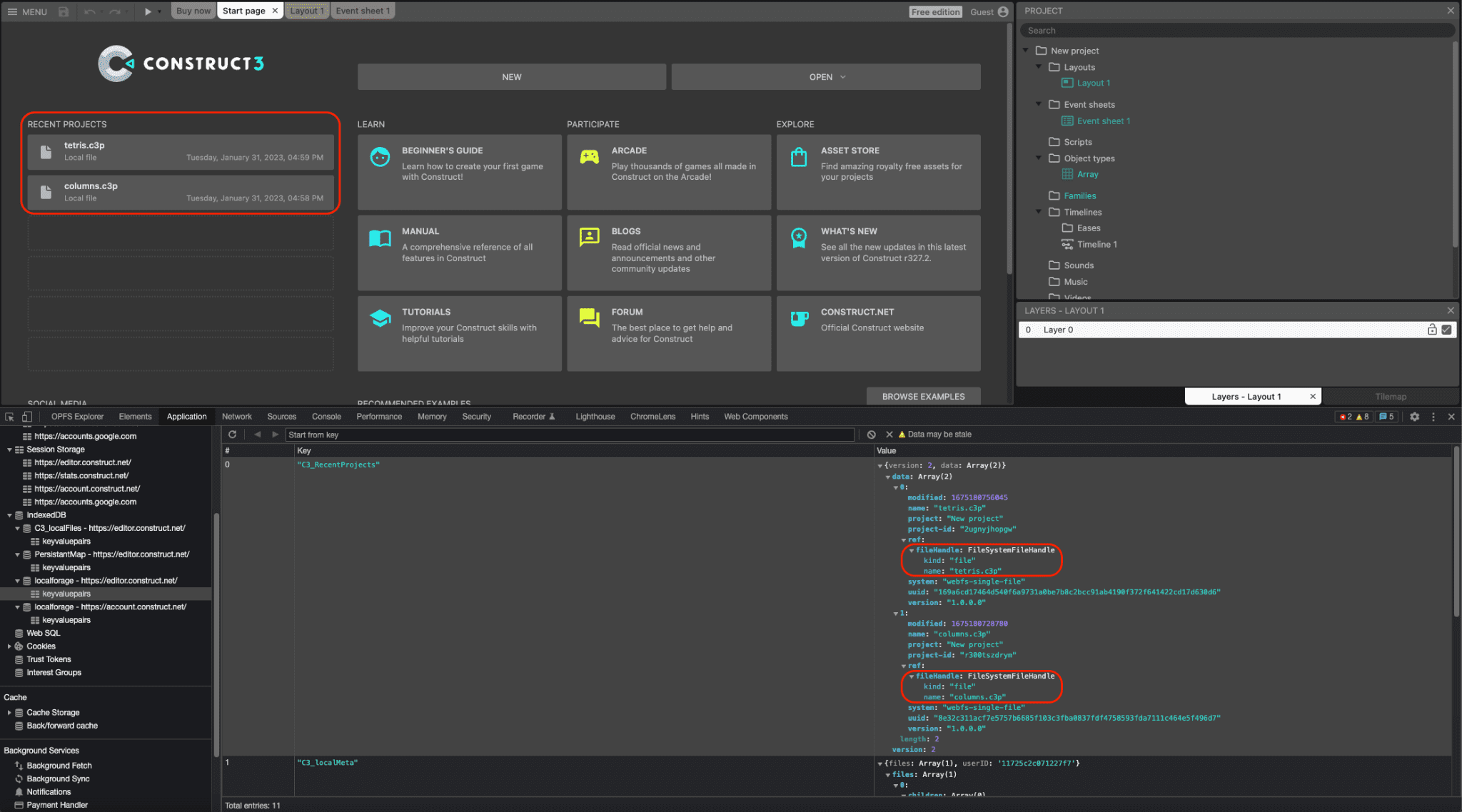Toggle lock on Layer 0
The height and width of the screenshot is (812, 1462).
pyautogui.click(x=1432, y=328)
